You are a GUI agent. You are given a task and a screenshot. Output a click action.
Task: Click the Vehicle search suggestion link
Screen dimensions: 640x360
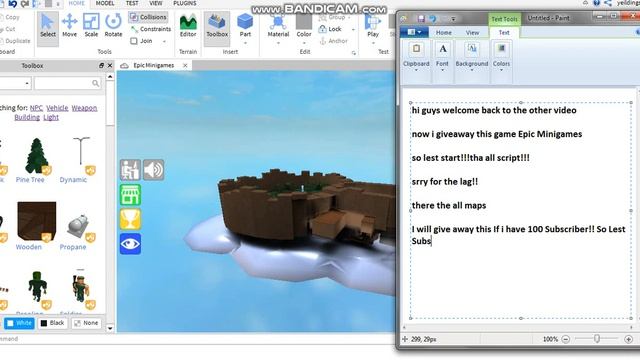pyautogui.click(x=57, y=108)
